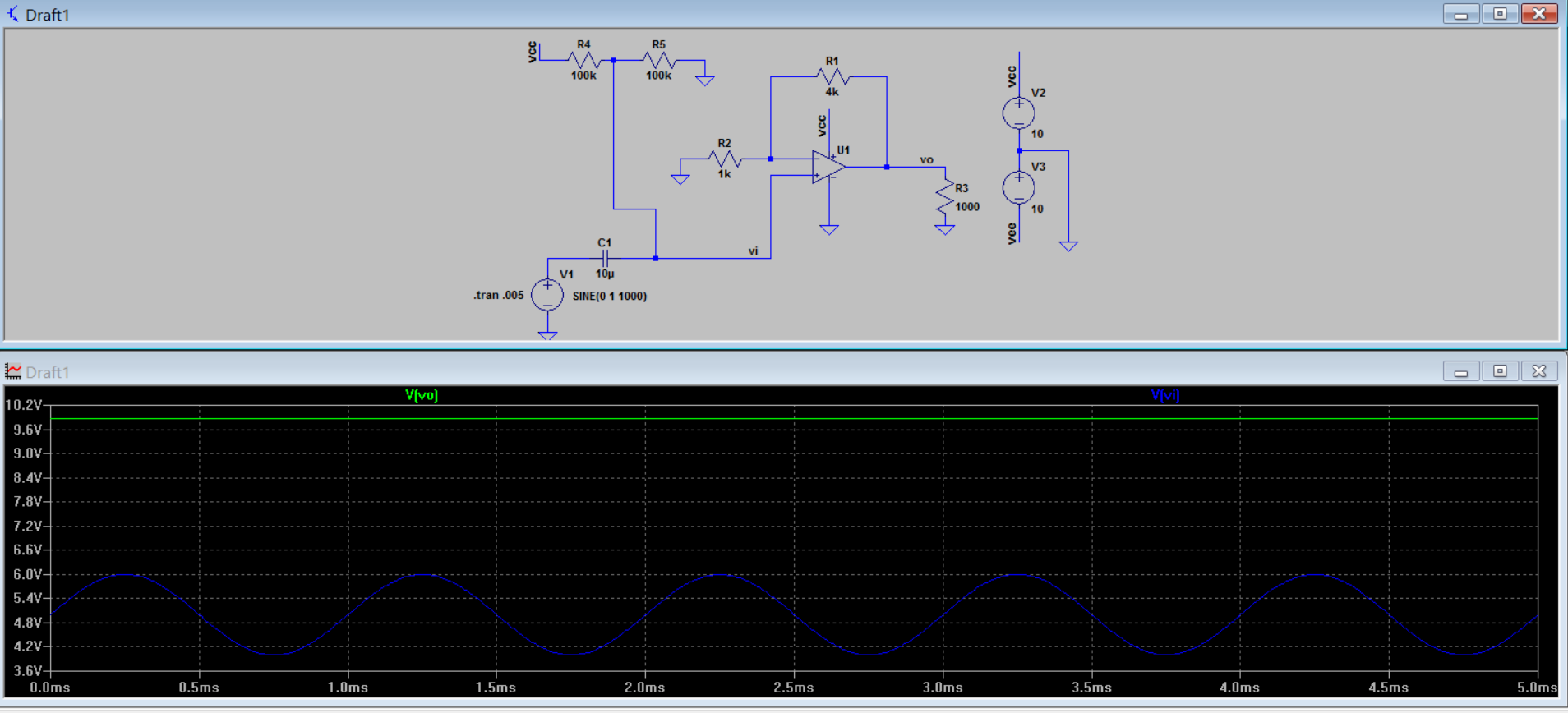Click the blue V(vi) sine waveform
The image size is (1568, 713).
coord(794,614)
